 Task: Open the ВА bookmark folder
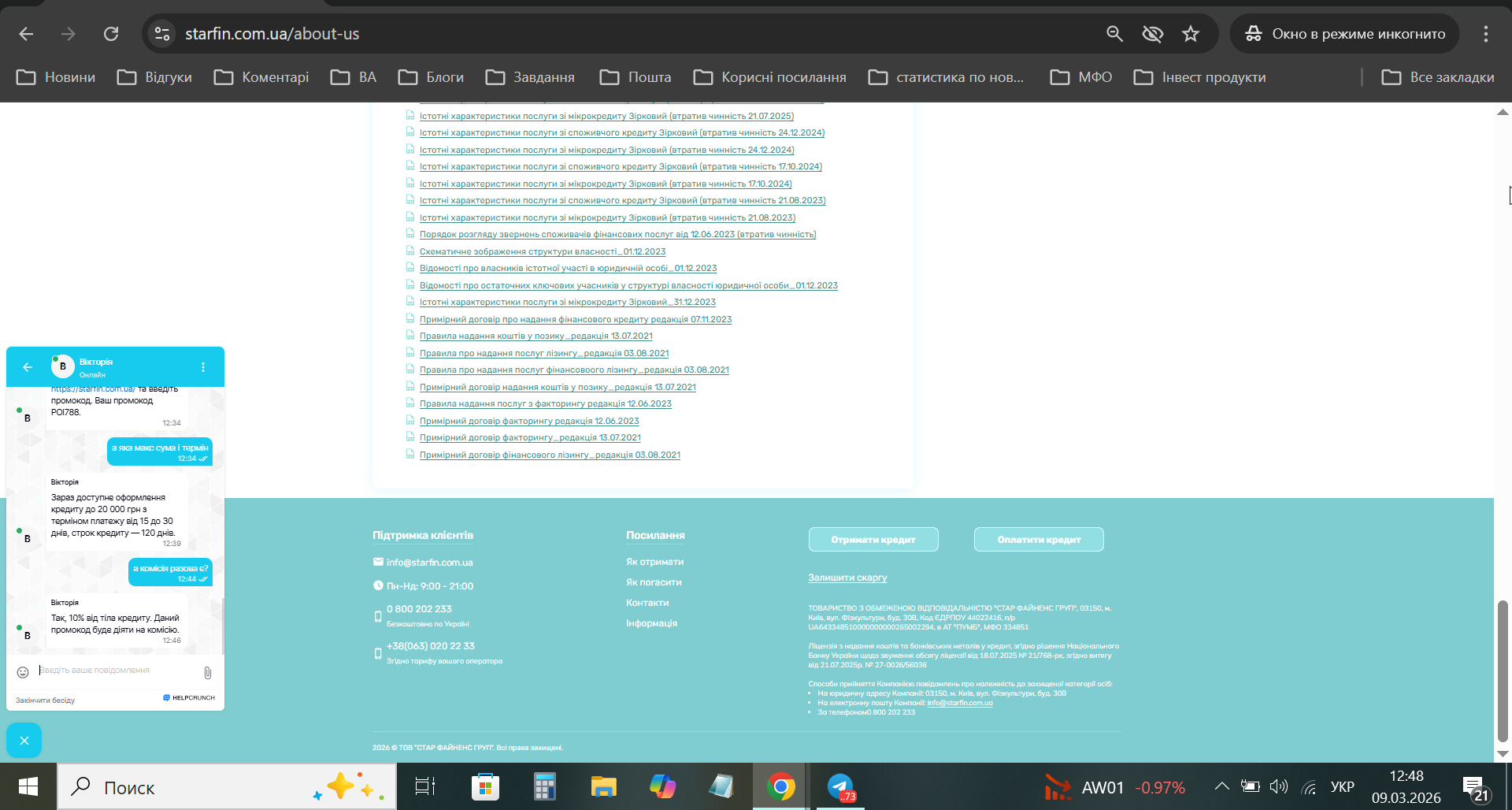354,77
